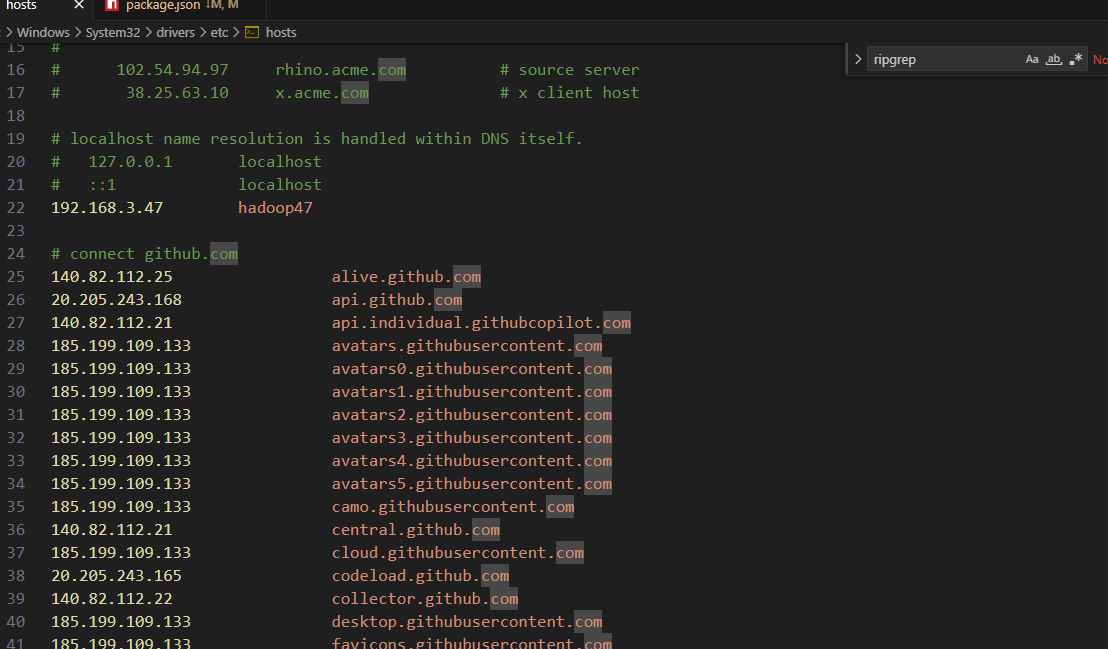
Task: Toggle Match Case in find widget
Action: [x=1032, y=59]
